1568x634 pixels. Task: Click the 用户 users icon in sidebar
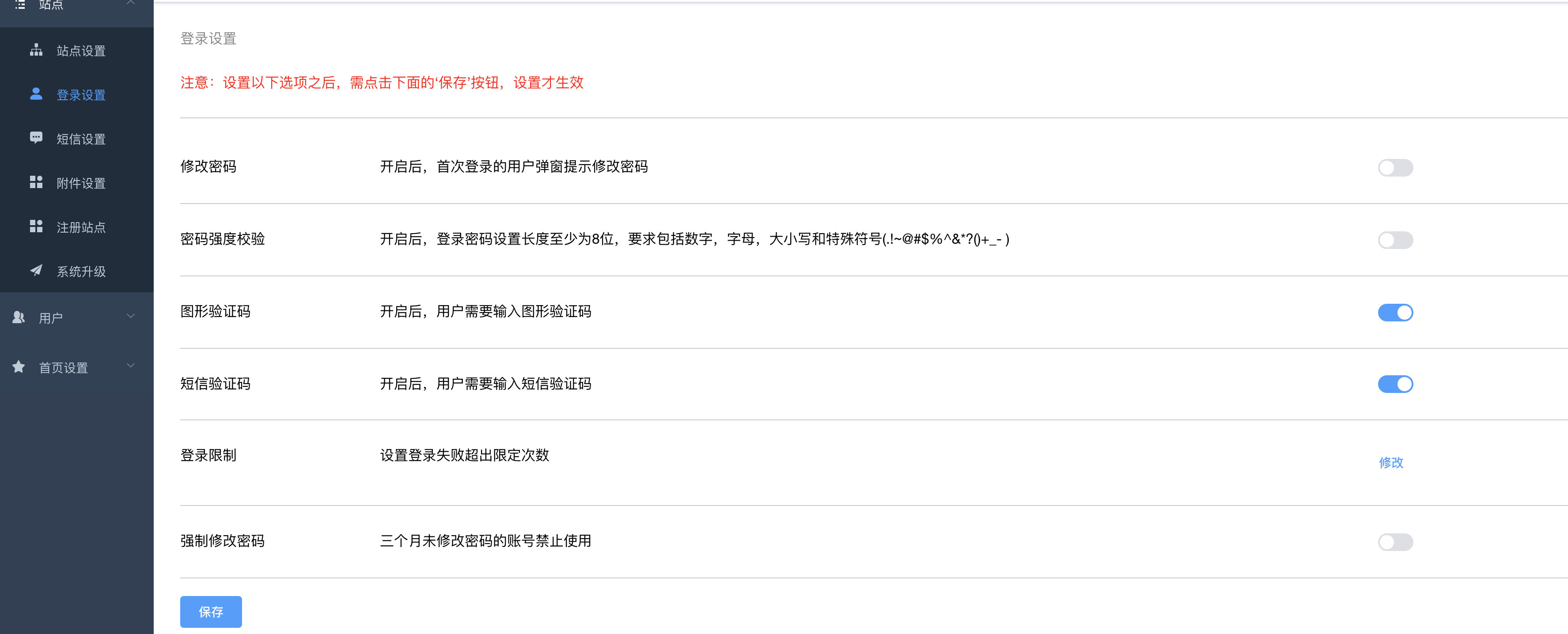point(19,317)
